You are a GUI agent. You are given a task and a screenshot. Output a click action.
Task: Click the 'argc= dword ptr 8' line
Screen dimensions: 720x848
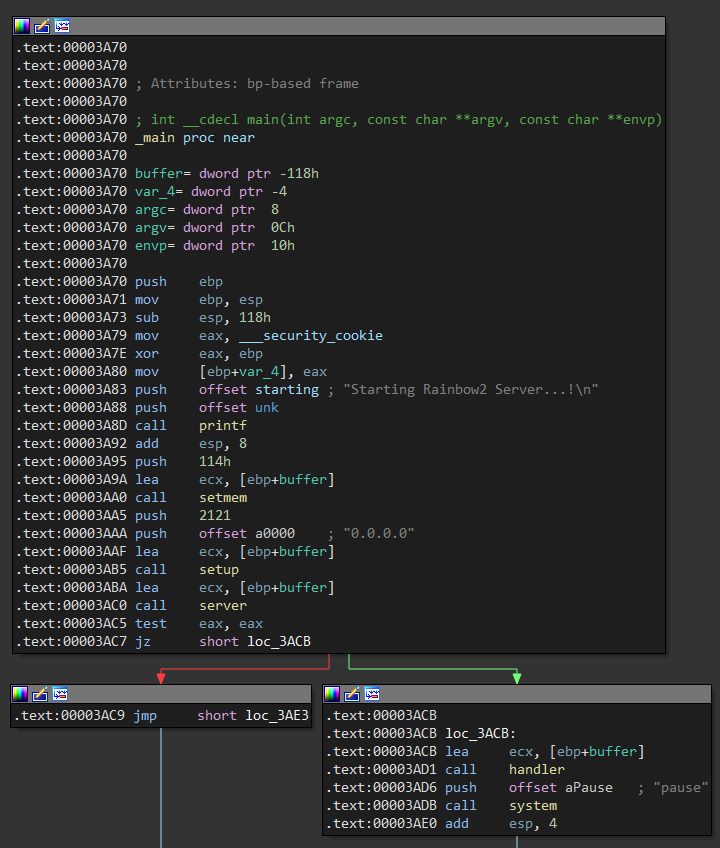pos(207,209)
